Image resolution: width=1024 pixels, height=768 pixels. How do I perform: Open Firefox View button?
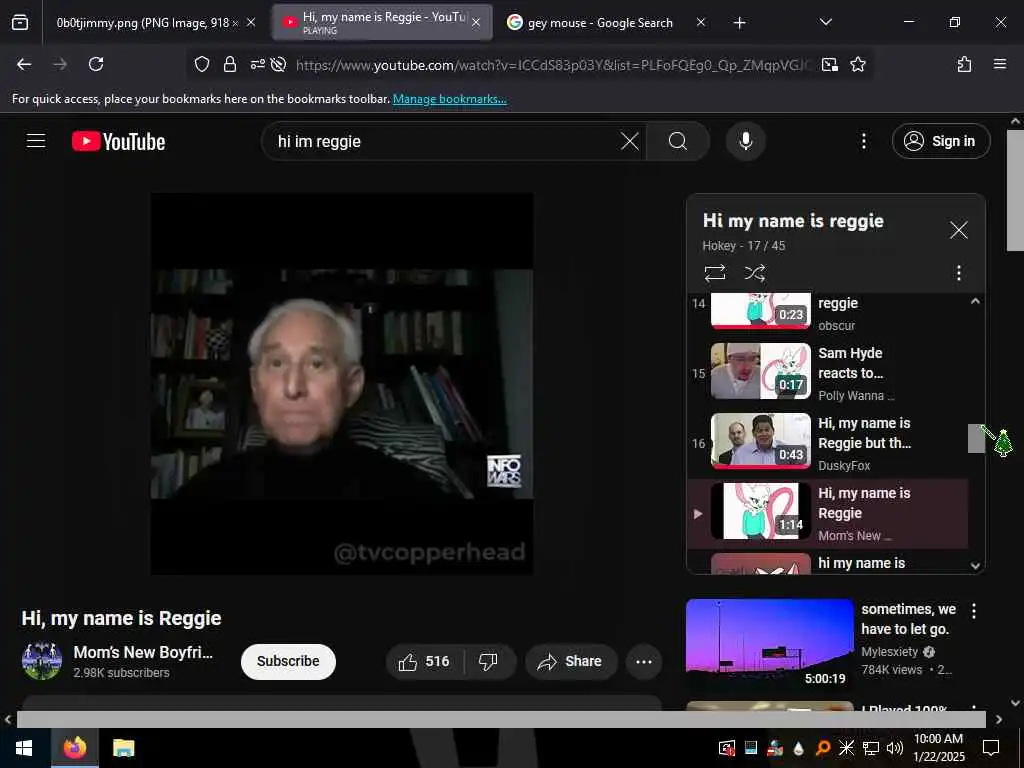[x=20, y=23]
